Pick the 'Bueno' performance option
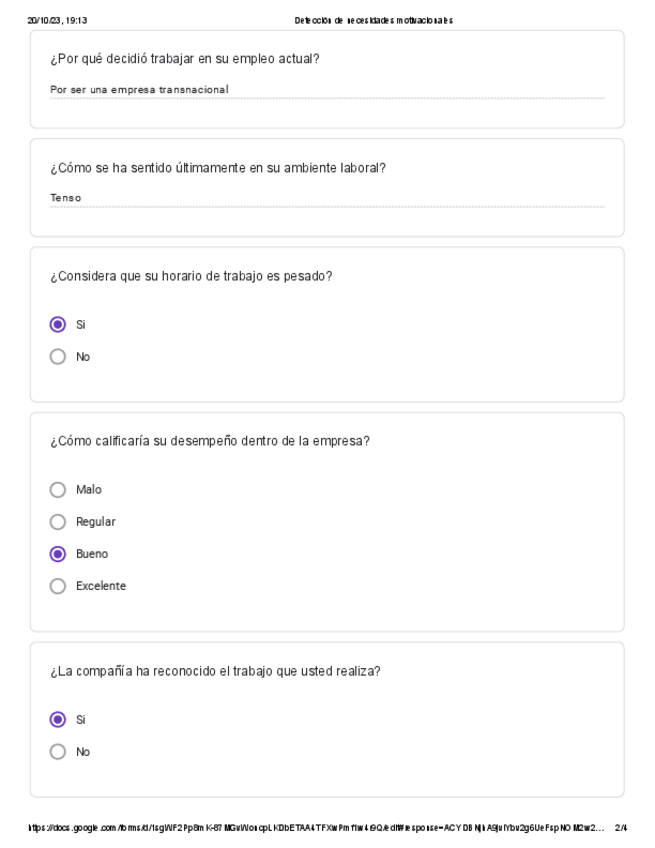Viewport: 655px width, 848px height. pyautogui.click(x=58, y=554)
